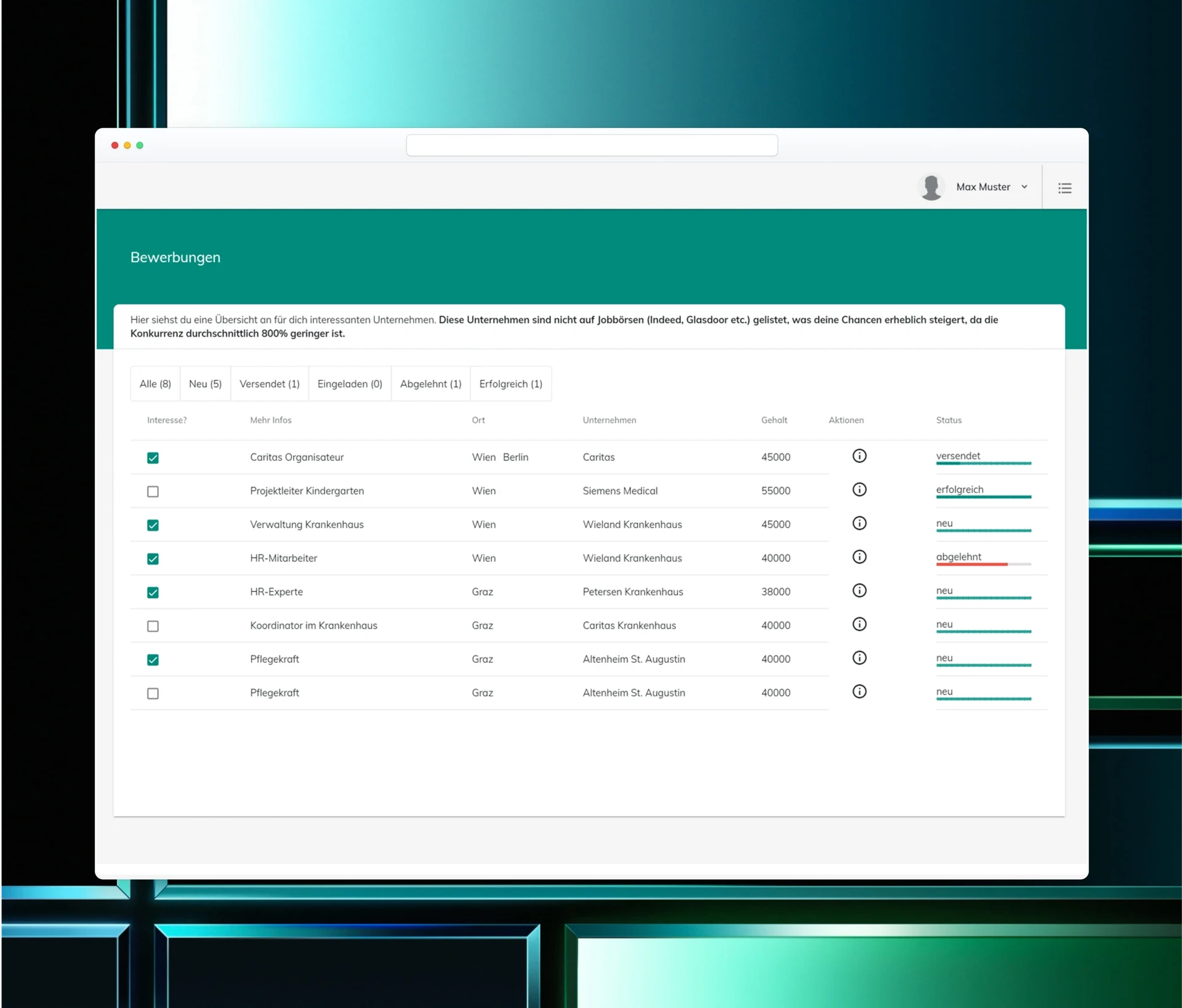Uncheck interest for Caritas Organisateur

153,458
